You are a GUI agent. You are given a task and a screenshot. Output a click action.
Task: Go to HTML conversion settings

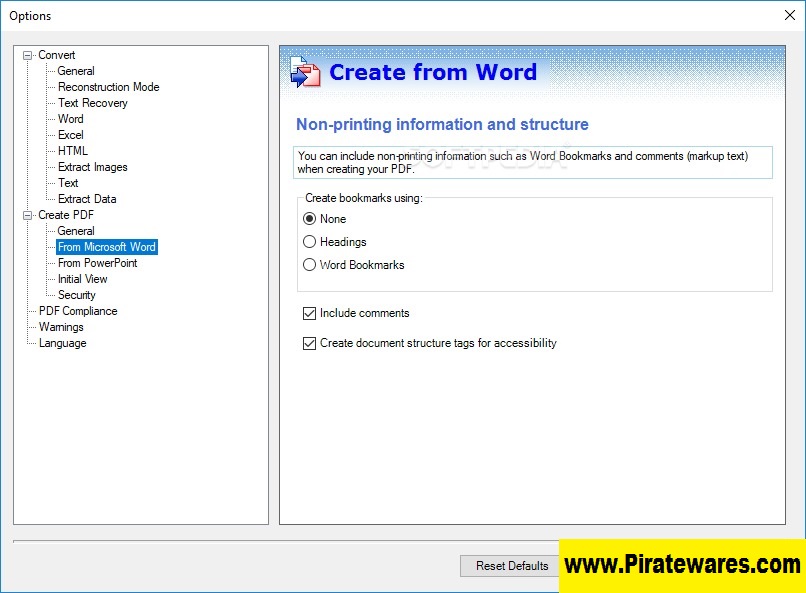point(72,151)
